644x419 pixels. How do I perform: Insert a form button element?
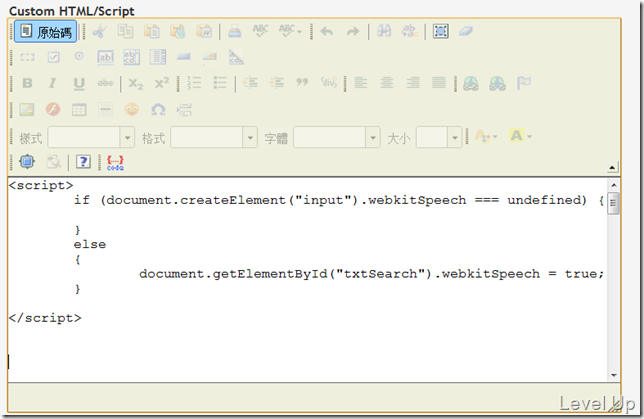[184, 57]
